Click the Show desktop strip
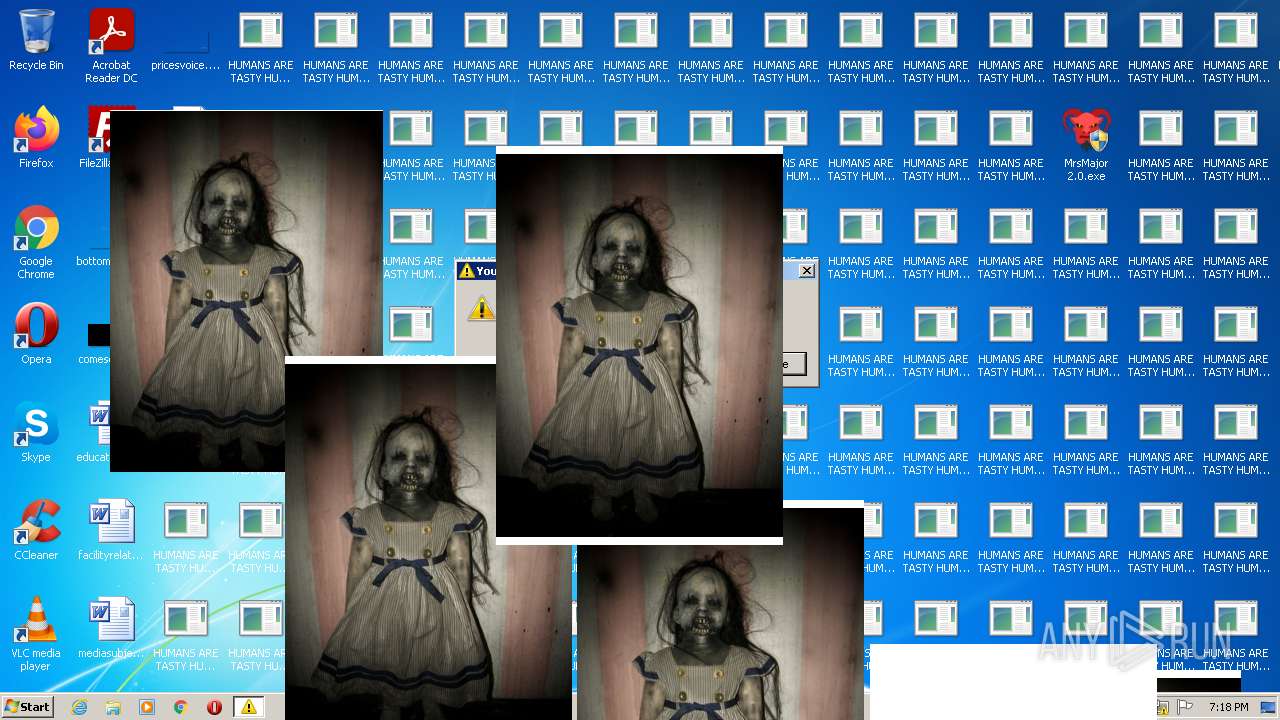 pyautogui.click(x=1269, y=707)
